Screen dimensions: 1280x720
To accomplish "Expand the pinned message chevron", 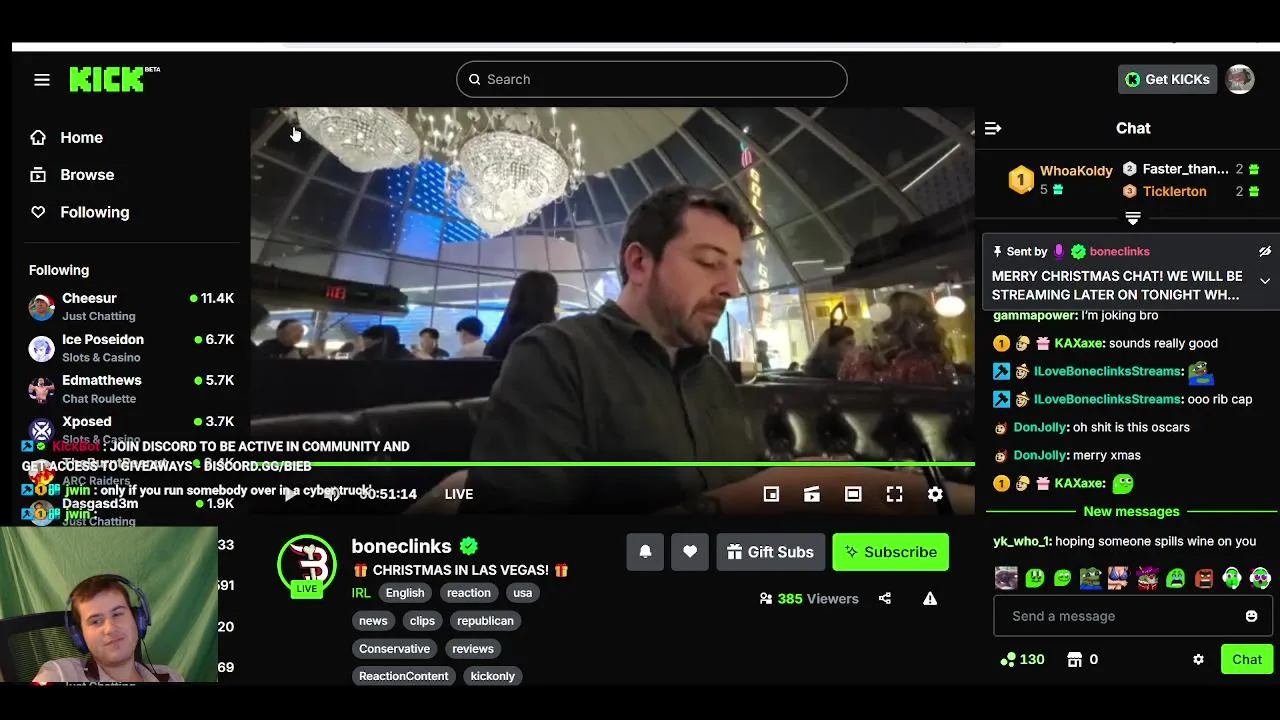I will [x=1265, y=281].
